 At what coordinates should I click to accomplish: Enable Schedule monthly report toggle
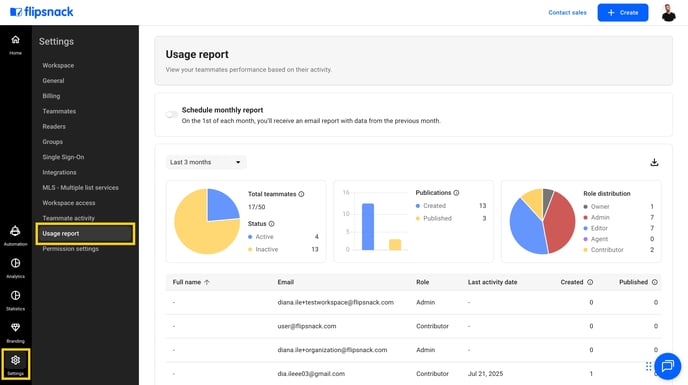pos(172,115)
